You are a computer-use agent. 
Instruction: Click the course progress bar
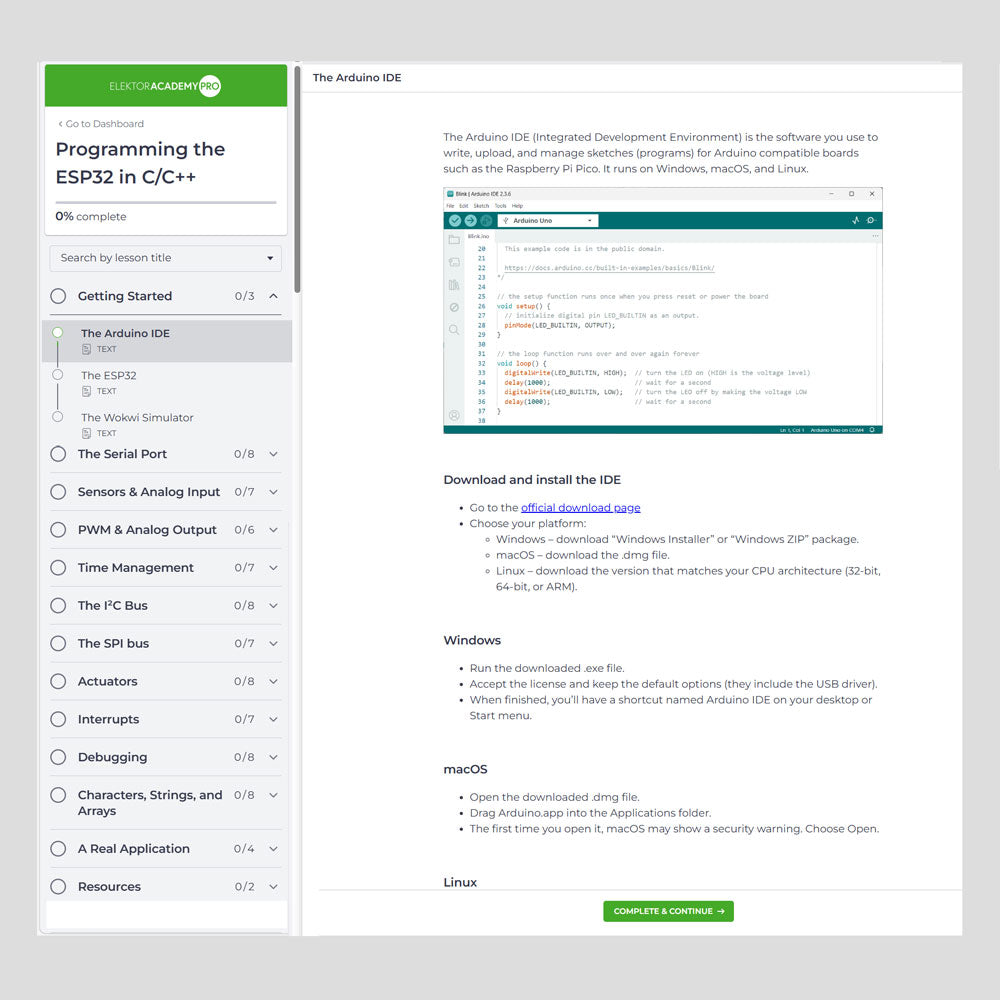click(x=166, y=202)
